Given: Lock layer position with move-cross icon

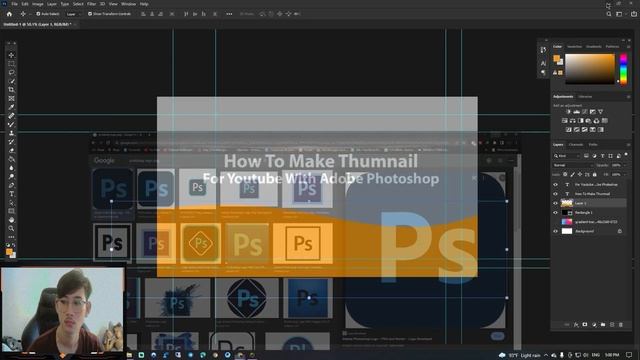Looking at the screenshot, I should (x=580, y=175).
